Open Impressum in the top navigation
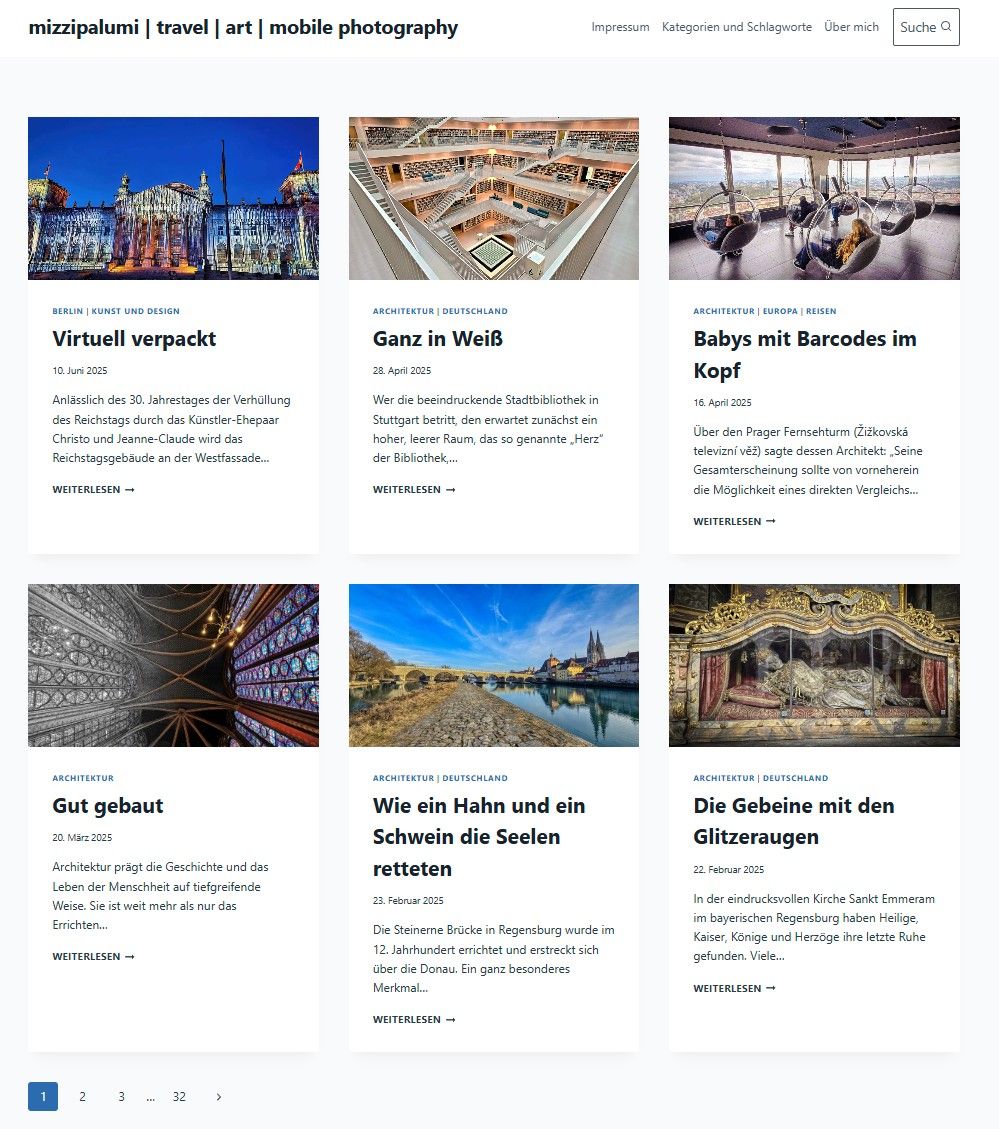This screenshot has height=1129, width=999. tap(620, 27)
